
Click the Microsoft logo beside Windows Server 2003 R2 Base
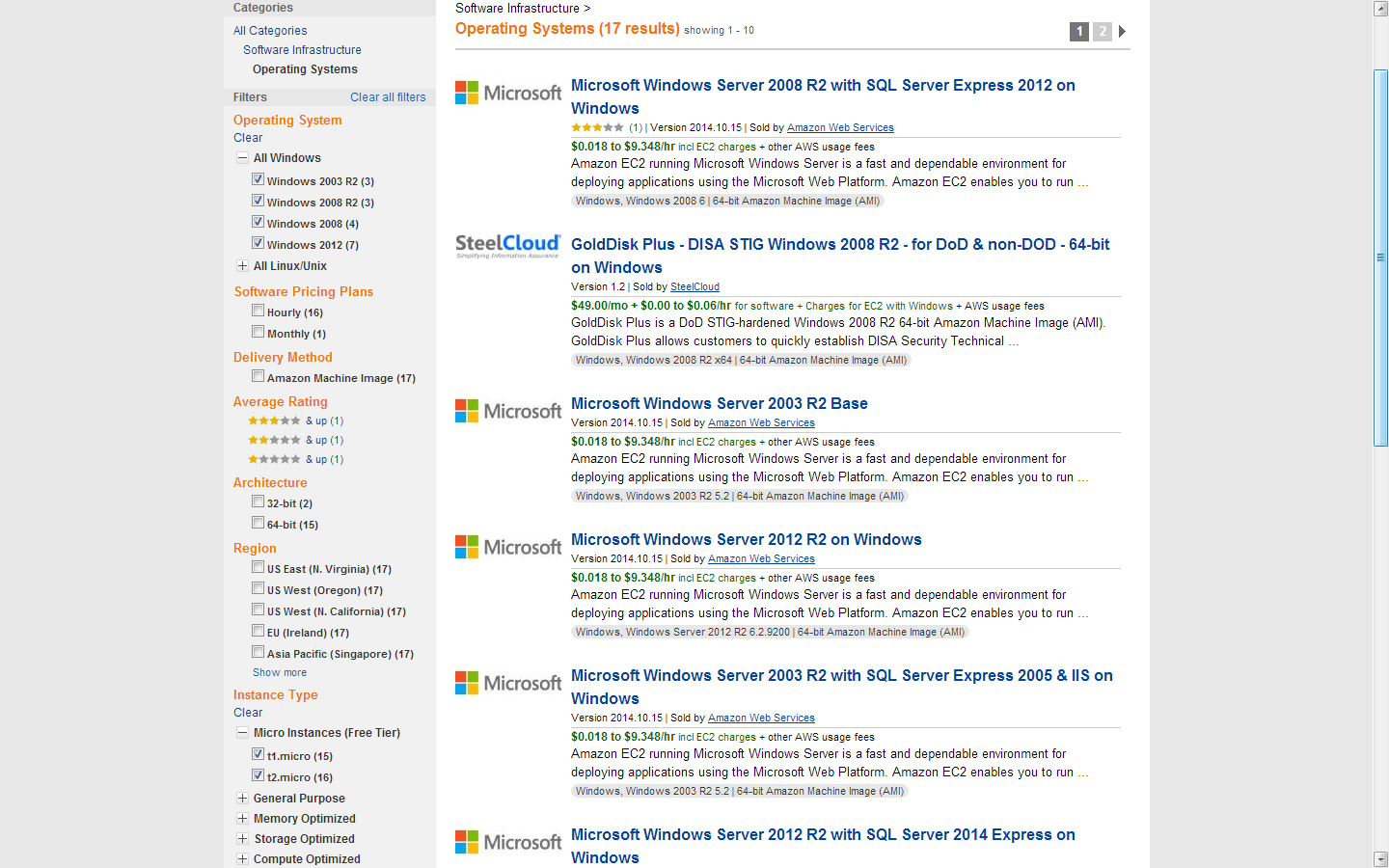(x=508, y=411)
